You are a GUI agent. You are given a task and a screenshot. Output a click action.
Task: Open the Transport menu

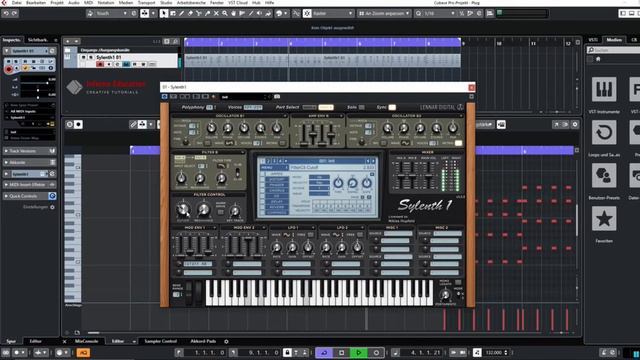point(147,2)
